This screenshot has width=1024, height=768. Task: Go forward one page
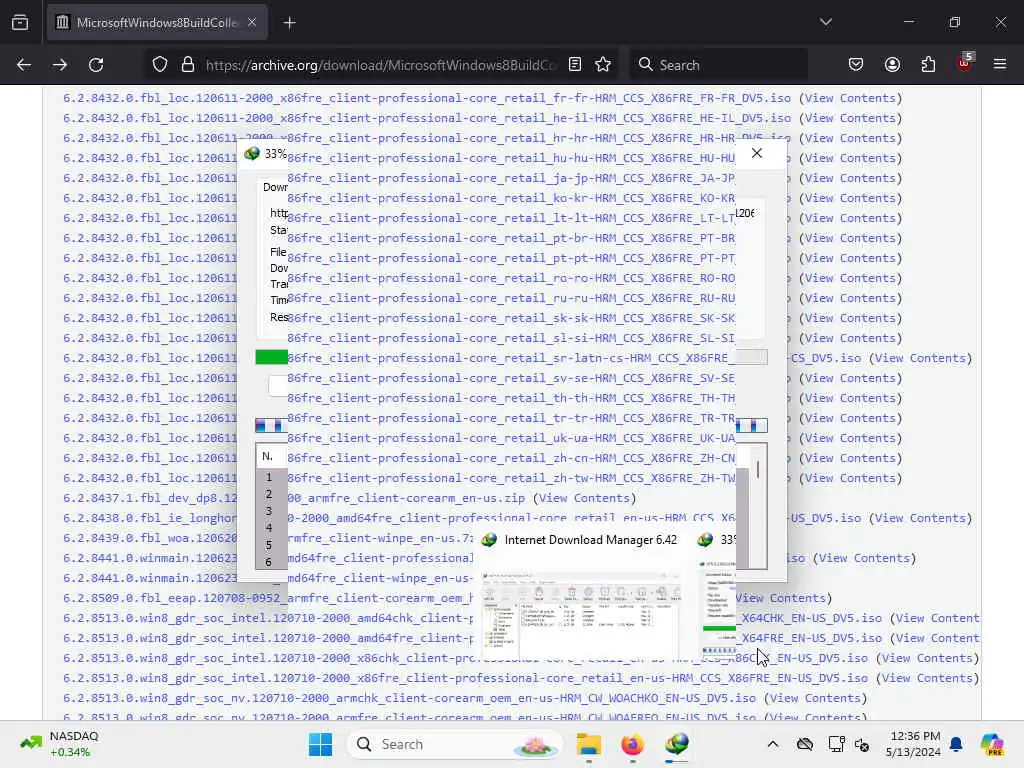(59, 65)
